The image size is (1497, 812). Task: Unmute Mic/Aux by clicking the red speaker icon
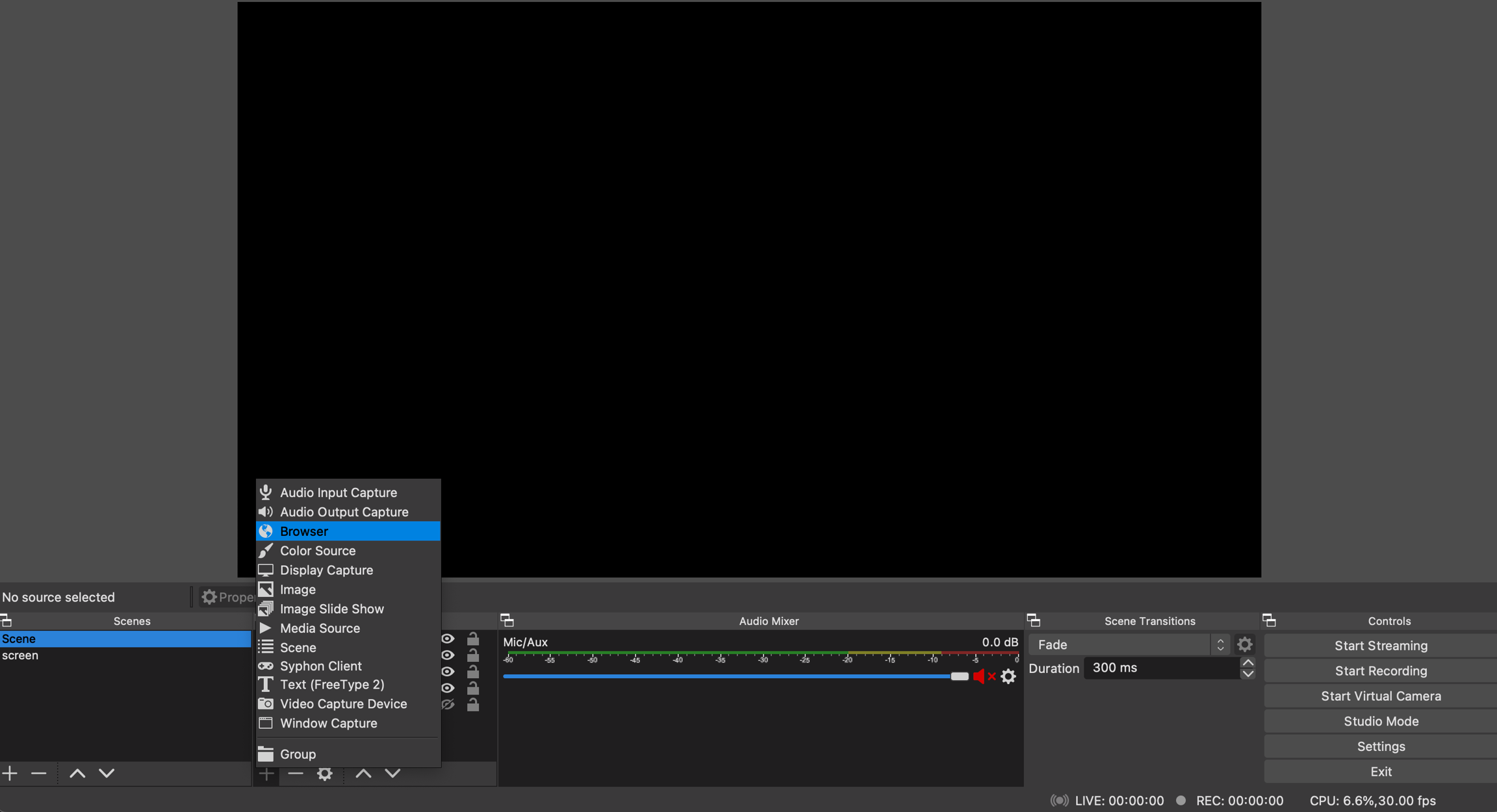pos(982,676)
